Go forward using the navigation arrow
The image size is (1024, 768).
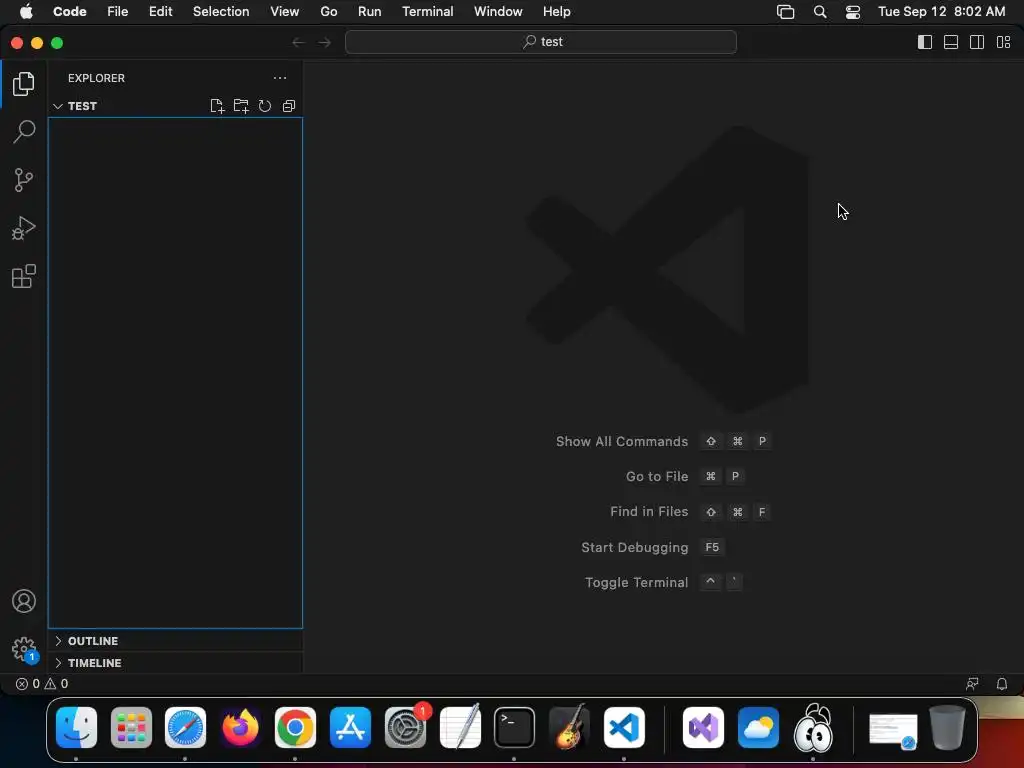pyautogui.click(x=325, y=42)
